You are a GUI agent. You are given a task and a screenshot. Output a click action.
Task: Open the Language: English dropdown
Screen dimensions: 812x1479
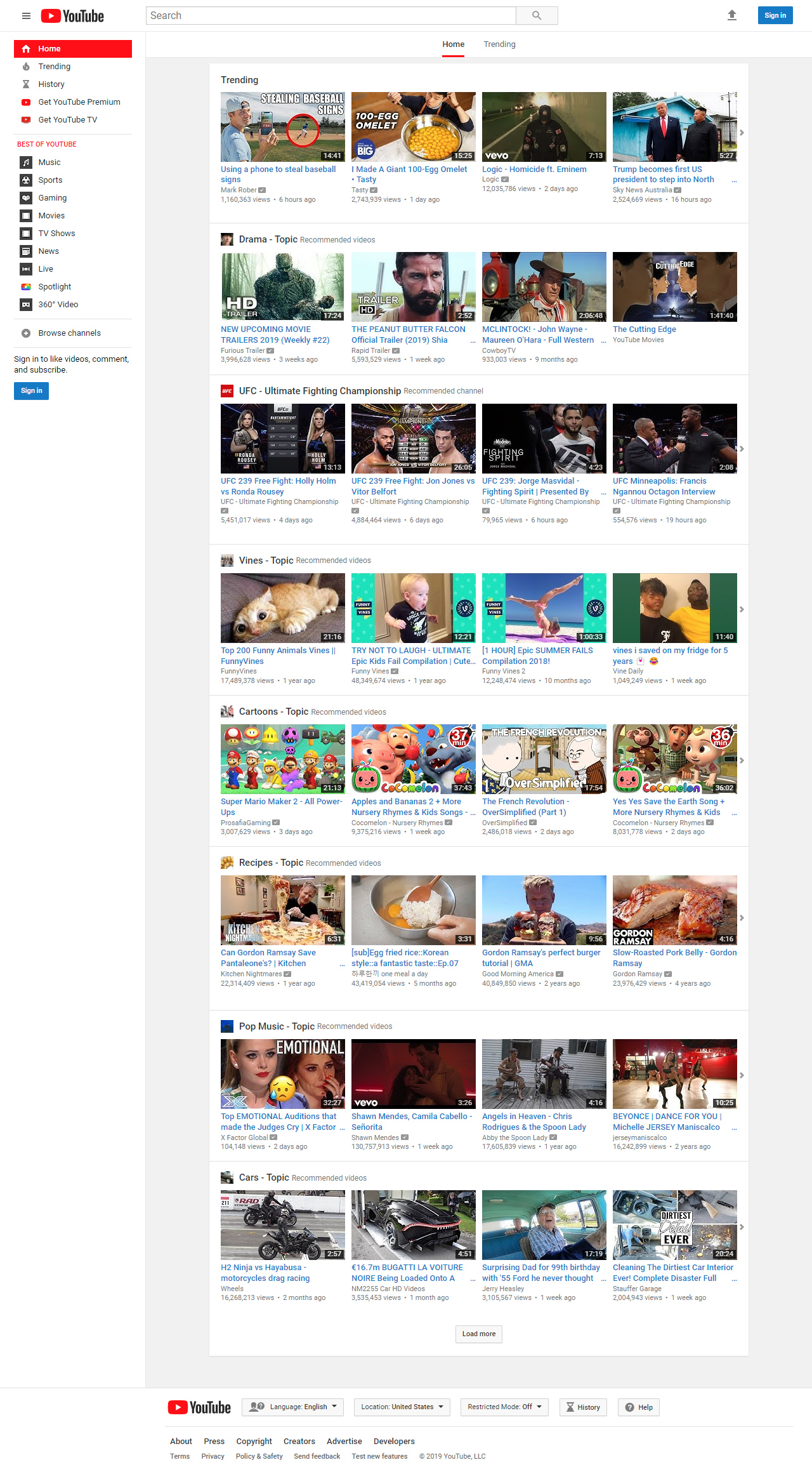[292, 1407]
